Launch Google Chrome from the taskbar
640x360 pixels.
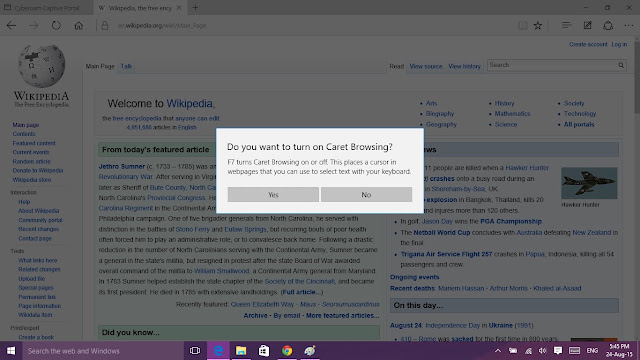(x=287, y=351)
